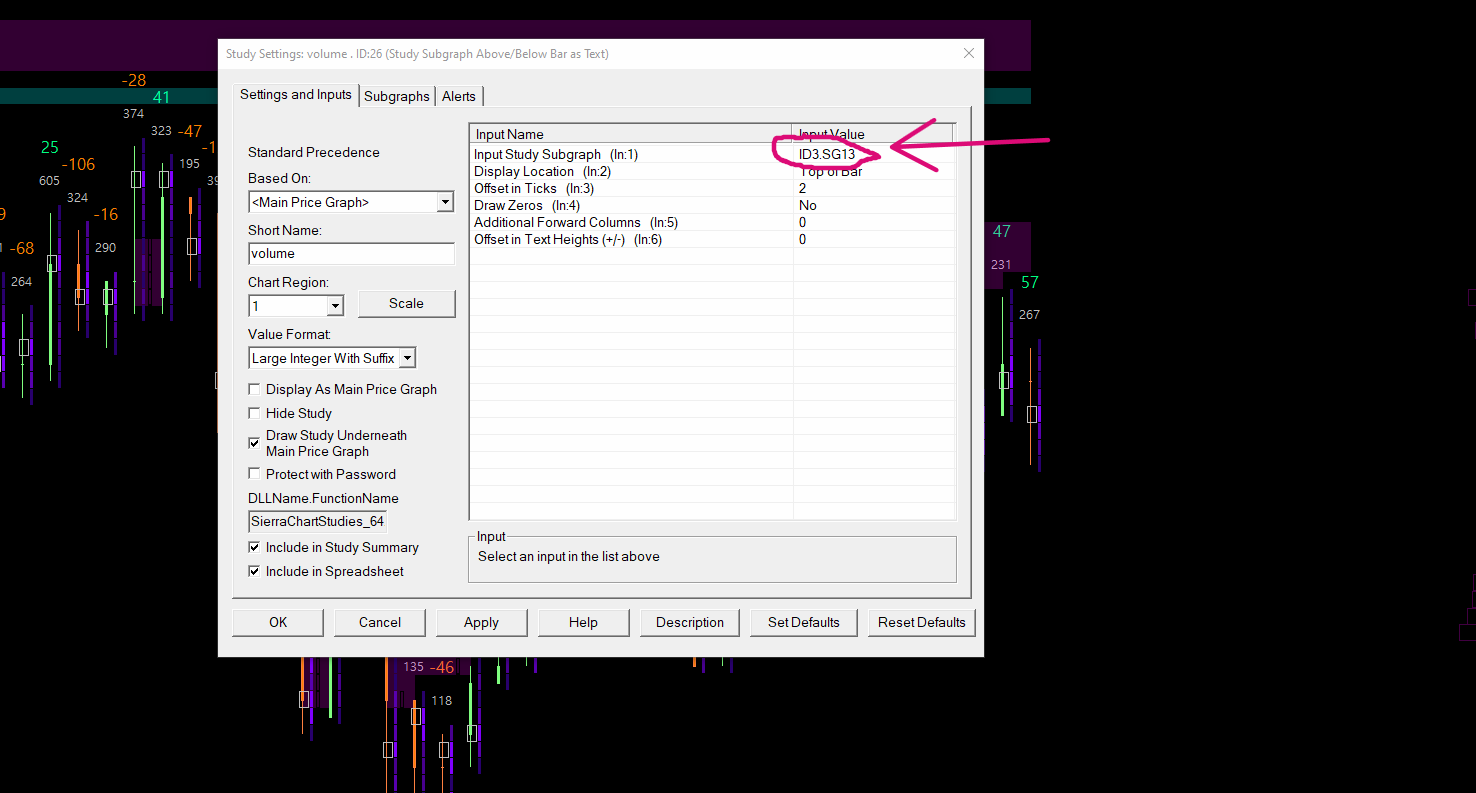Click the Input Value column header
The image size is (1476, 793).
pyautogui.click(x=874, y=134)
